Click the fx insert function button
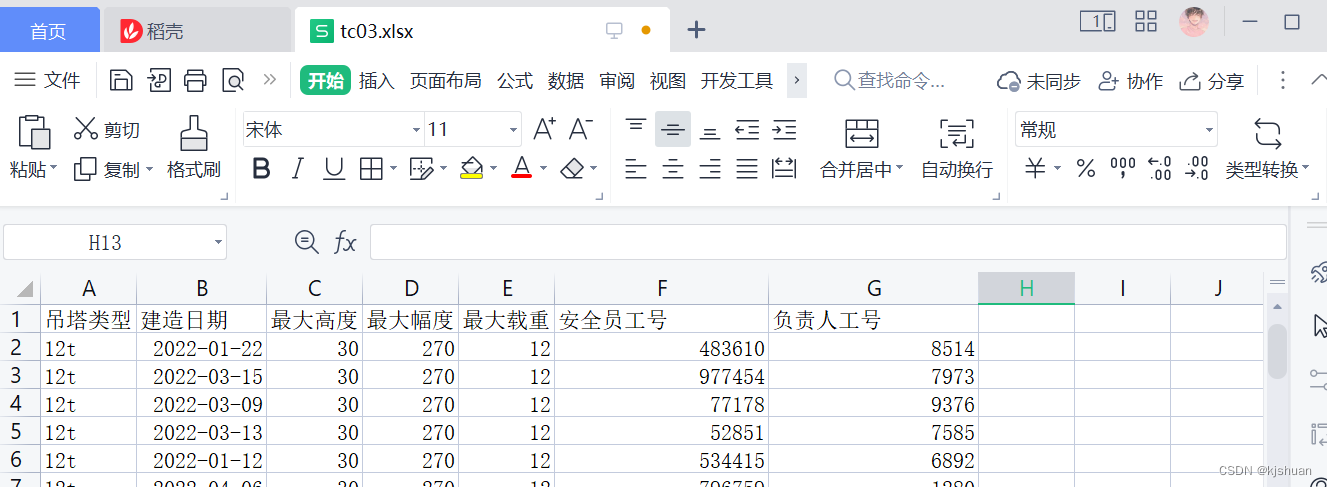This screenshot has width=1327, height=487. click(x=345, y=242)
